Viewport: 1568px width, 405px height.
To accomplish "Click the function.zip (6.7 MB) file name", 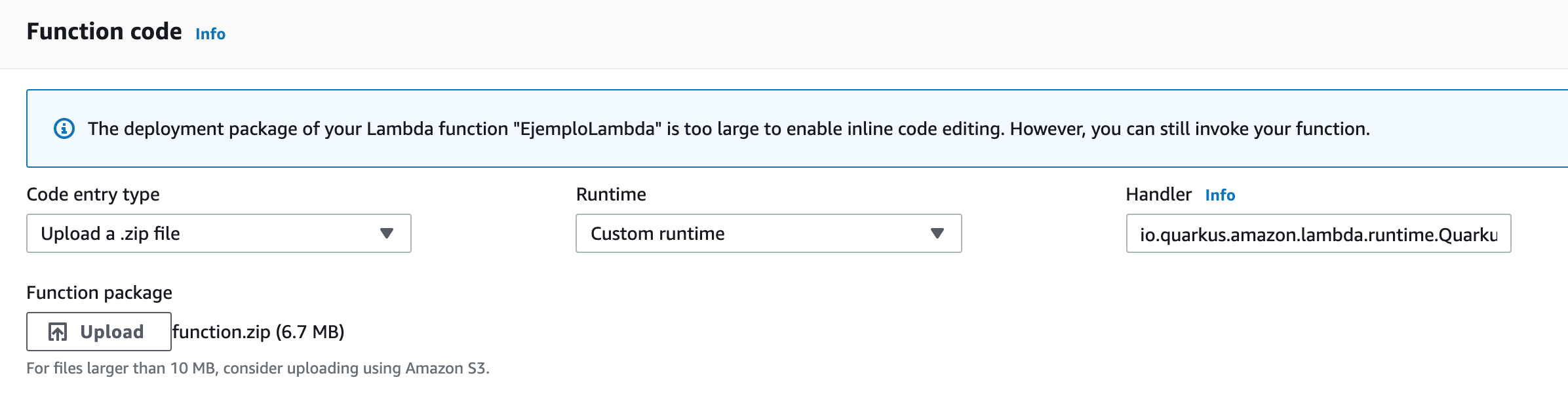I will point(258,332).
